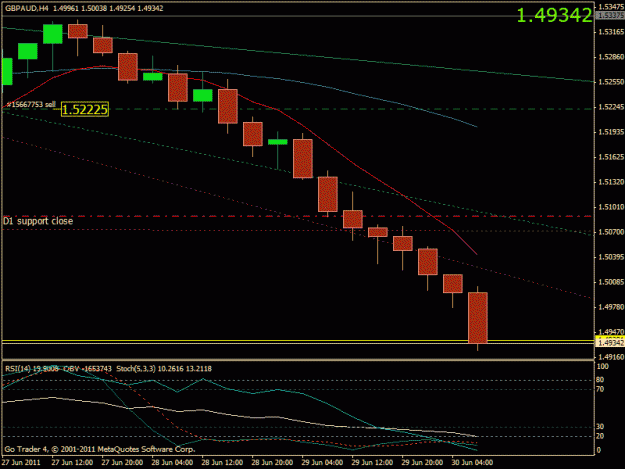Click the Stoch(5,3,3) indicator label

[x=164, y=369]
